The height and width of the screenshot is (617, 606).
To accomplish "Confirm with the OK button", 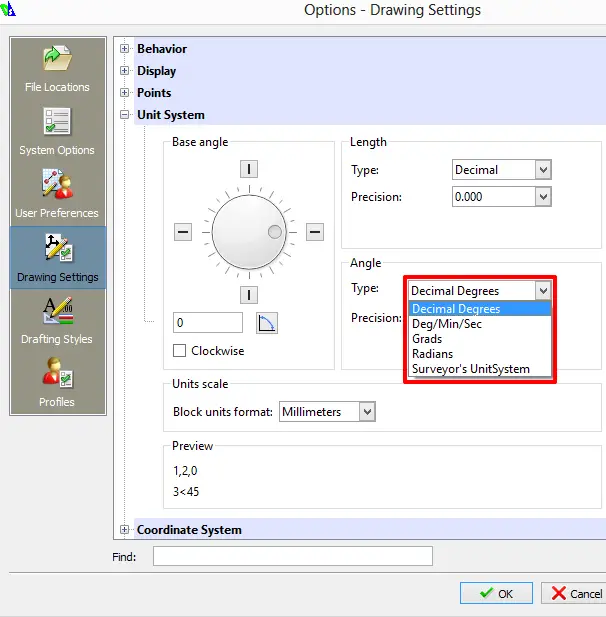I will (x=496, y=593).
